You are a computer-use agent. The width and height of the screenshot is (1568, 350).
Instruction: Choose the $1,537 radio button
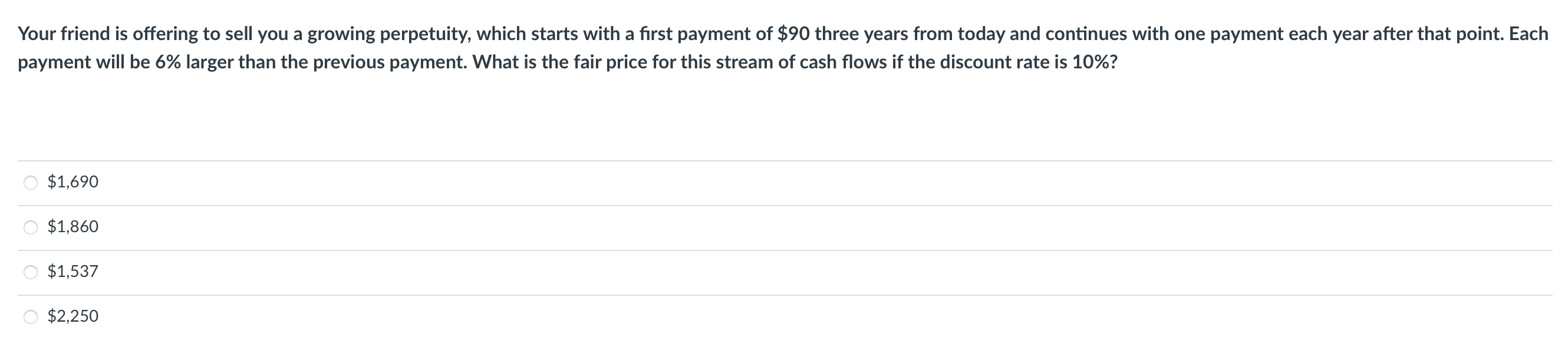31,272
